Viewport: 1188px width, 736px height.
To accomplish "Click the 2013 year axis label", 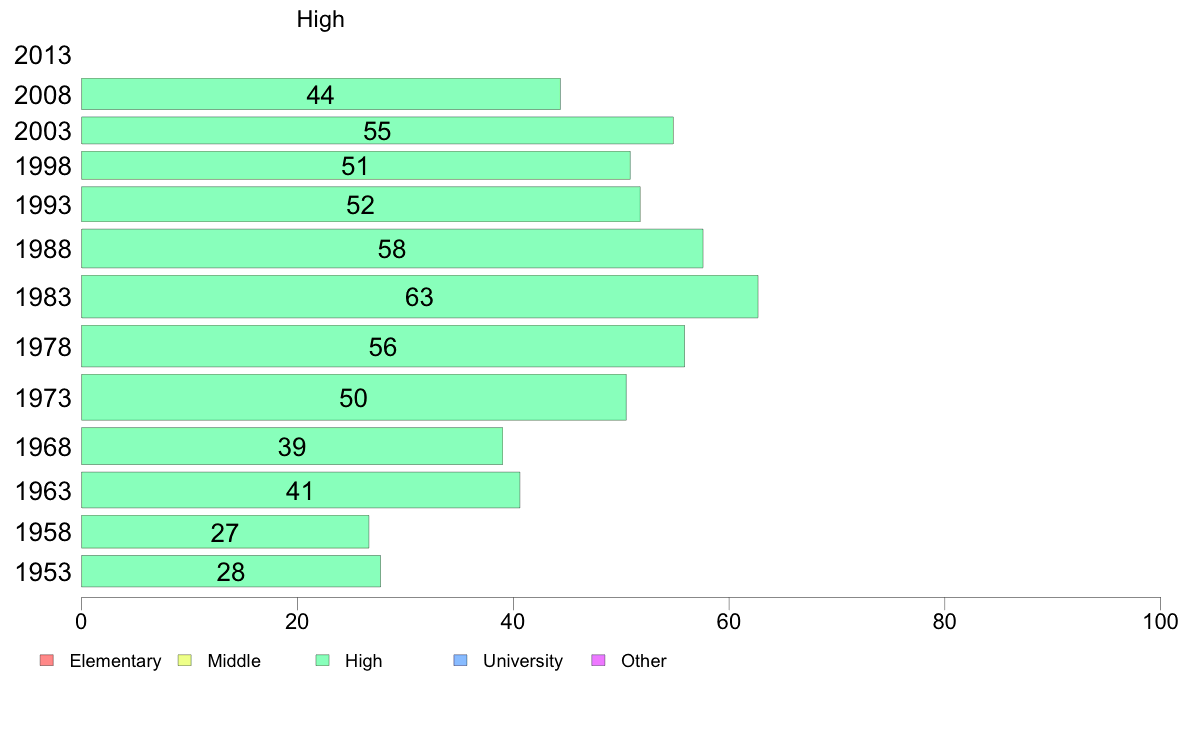I will [42, 55].
